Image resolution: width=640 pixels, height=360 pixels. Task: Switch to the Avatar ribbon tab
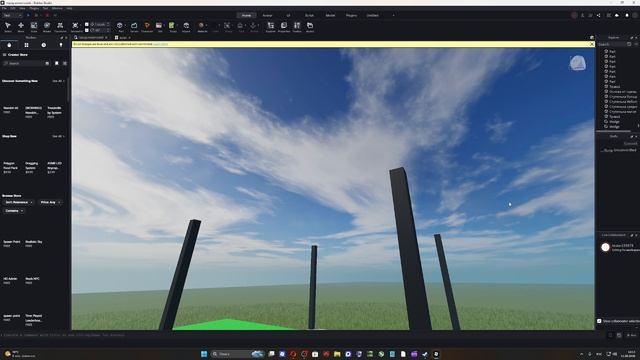point(267,16)
